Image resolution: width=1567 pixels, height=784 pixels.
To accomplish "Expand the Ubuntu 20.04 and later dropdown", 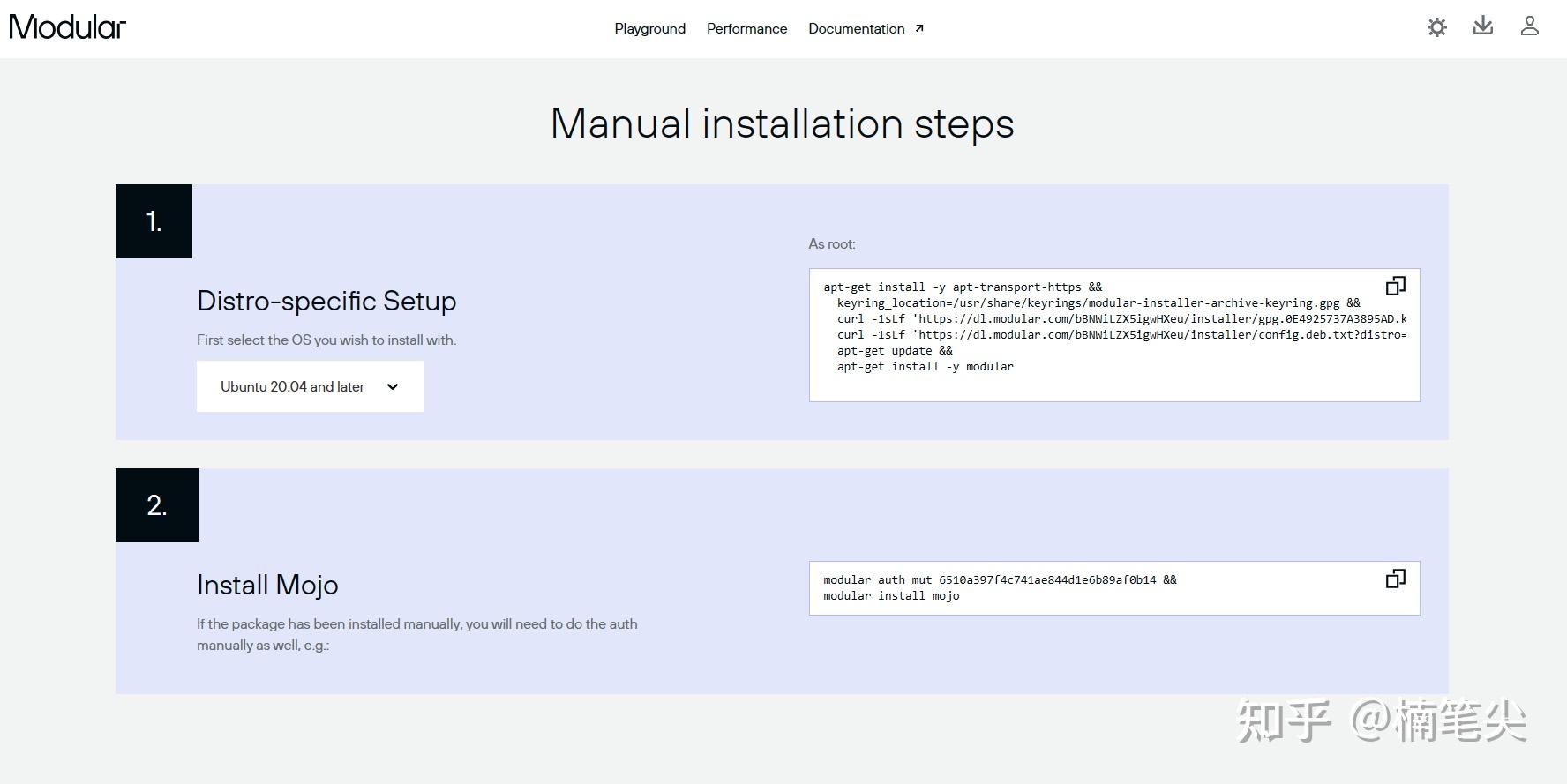I will 309,386.
